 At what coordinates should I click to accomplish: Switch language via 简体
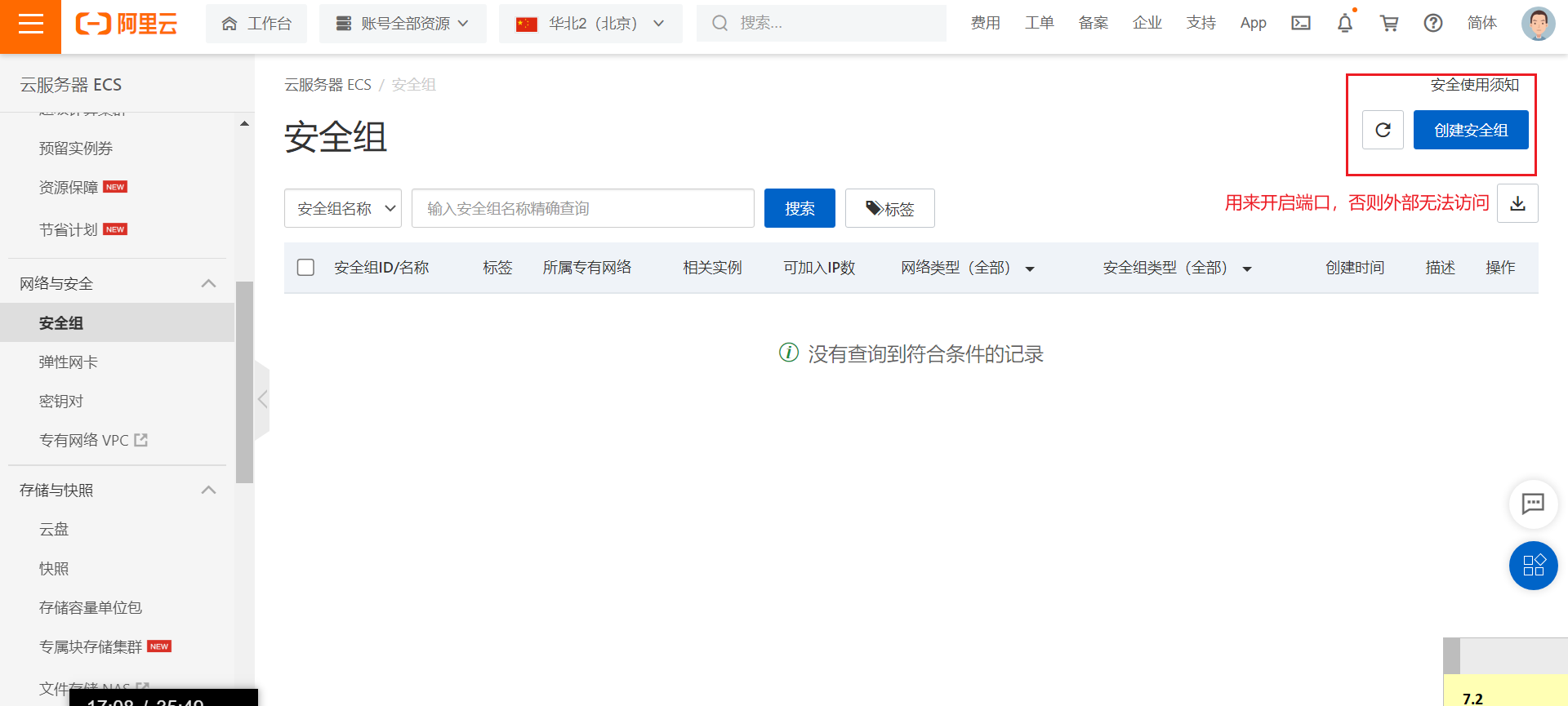coord(1481,23)
